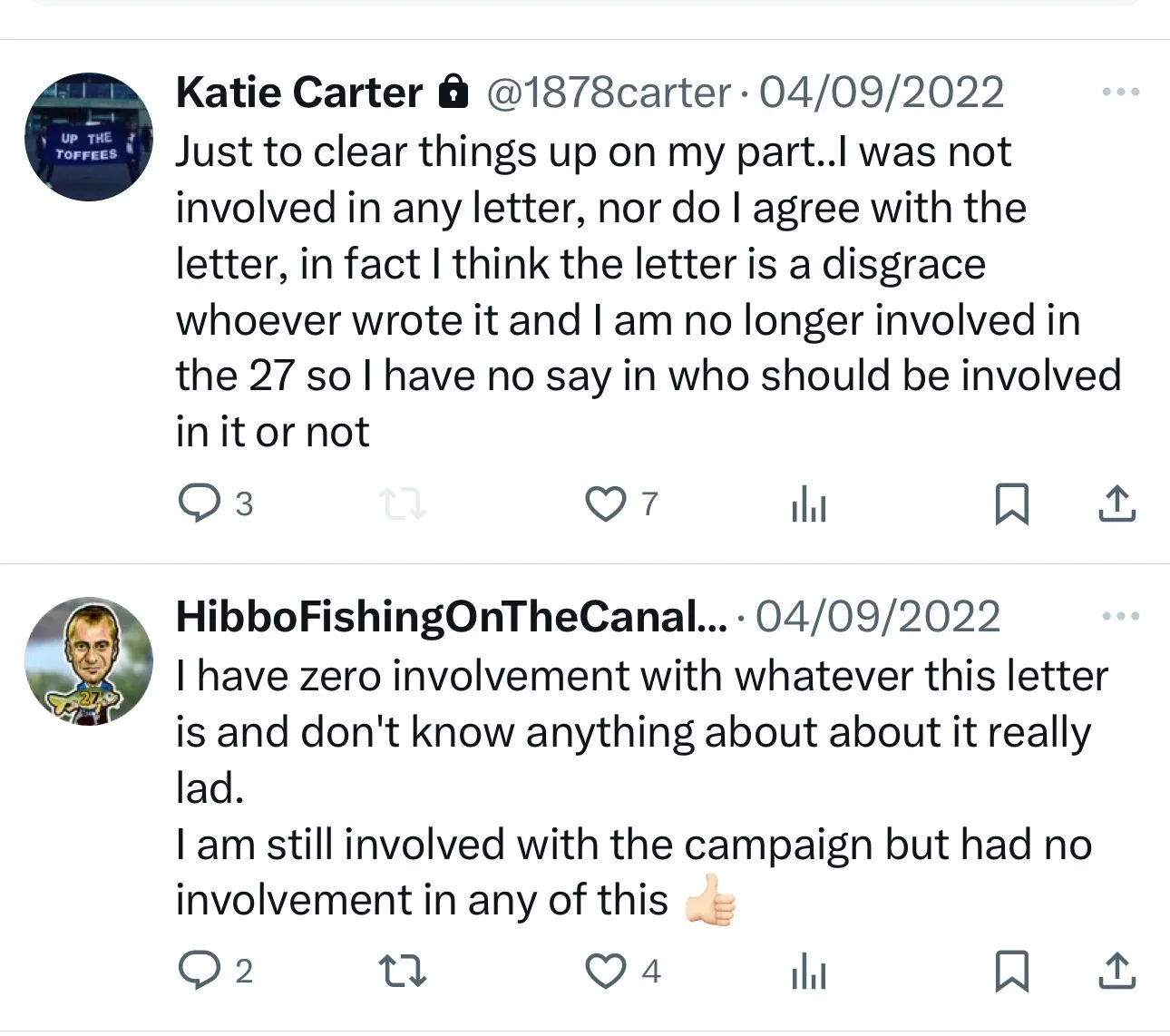Screen dimensions: 1170x1036
Task: Retweet HibboFishingOnTheCanal's tweet
Action: point(402,972)
